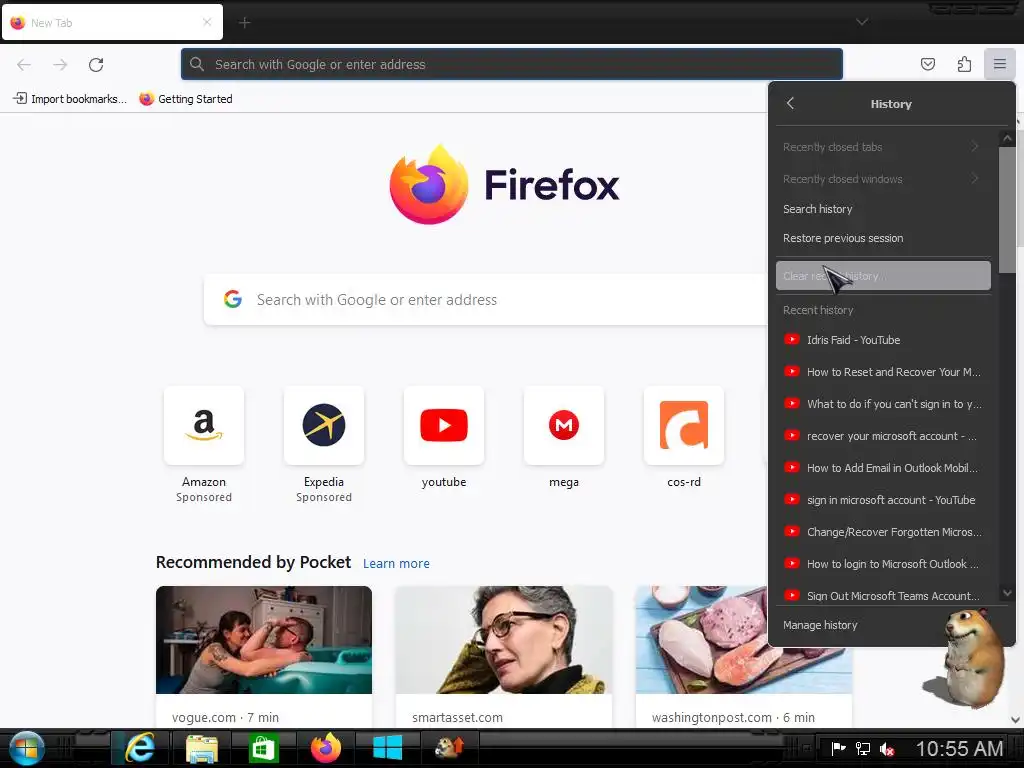Click the Import bookmarks toolbar item
1024x768 pixels.
click(70, 99)
